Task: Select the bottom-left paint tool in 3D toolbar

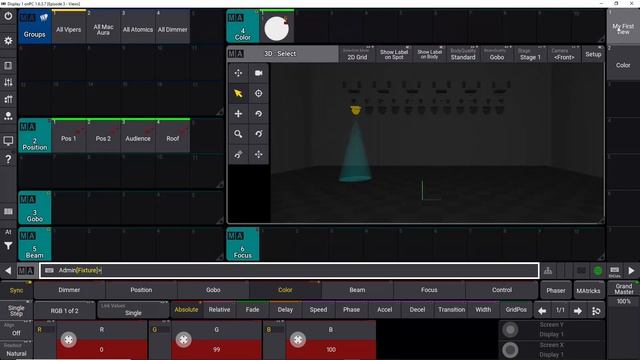Action: [238, 155]
